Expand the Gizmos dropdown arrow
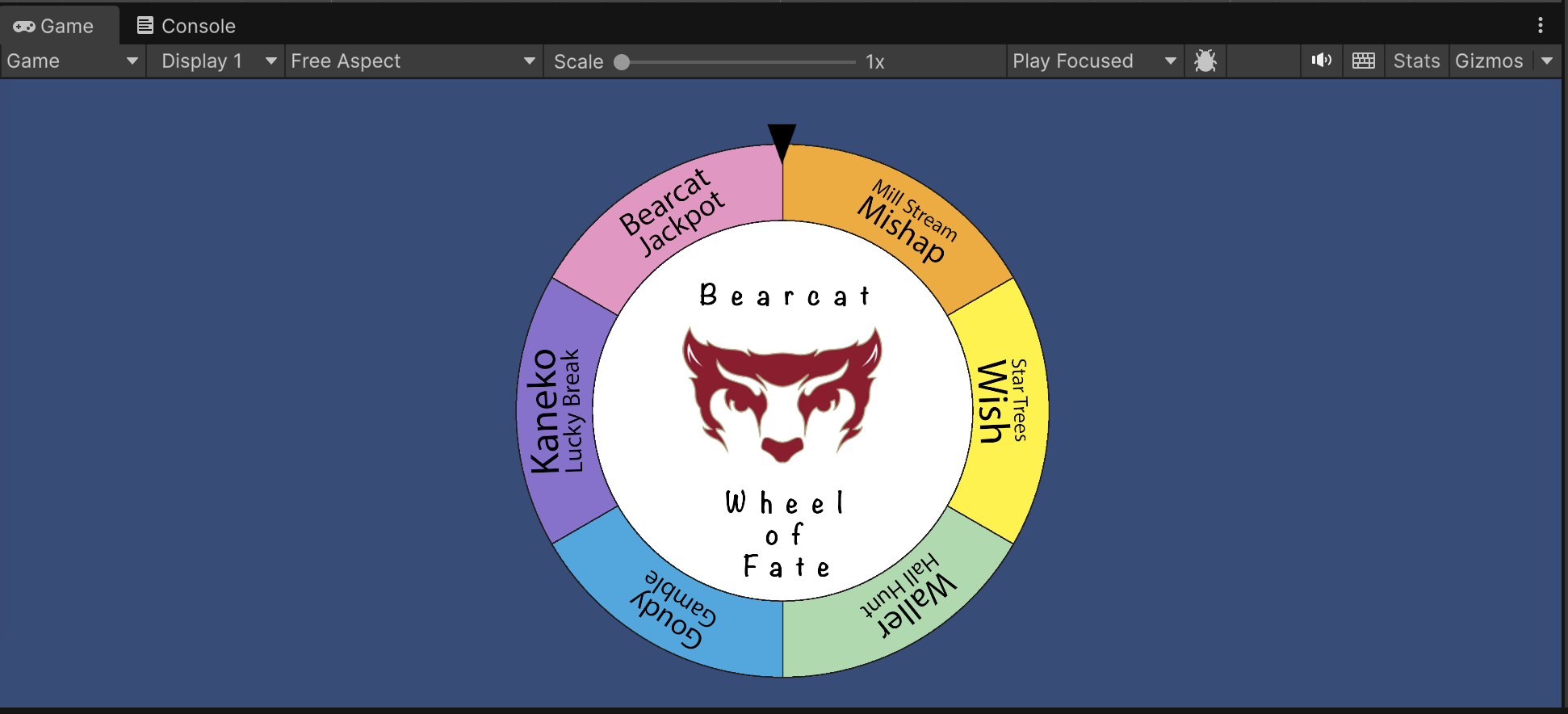The image size is (1568, 714). [1546, 61]
